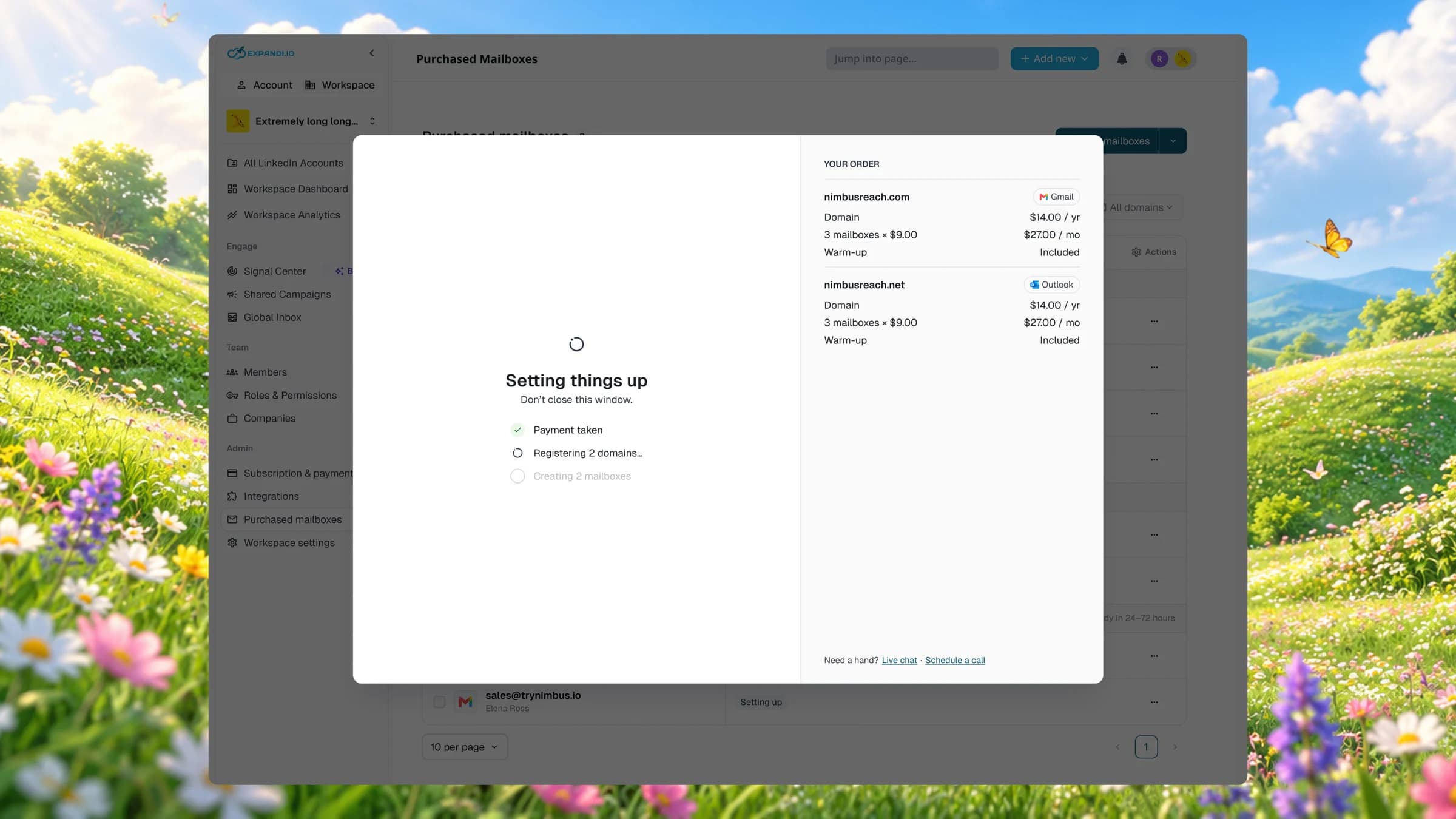Switch to the Workspace tab

tap(340, 85)
